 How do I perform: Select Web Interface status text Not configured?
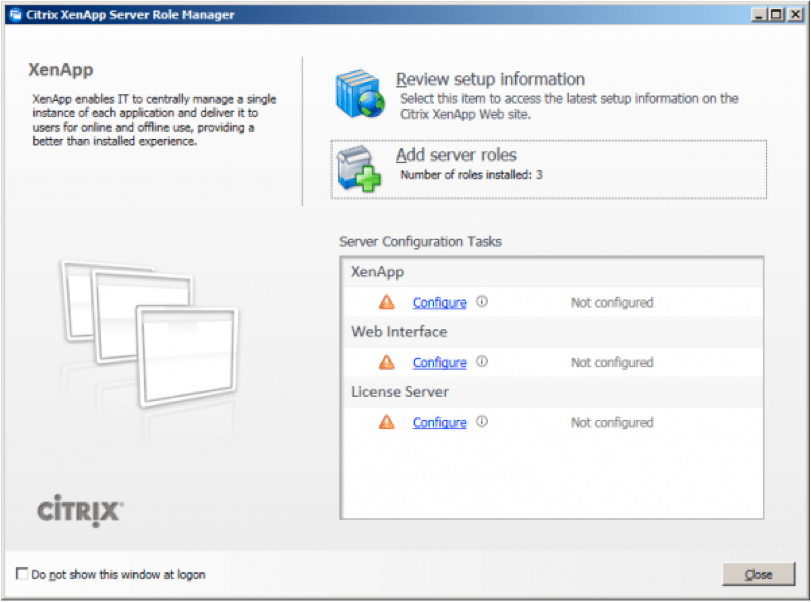612,363
